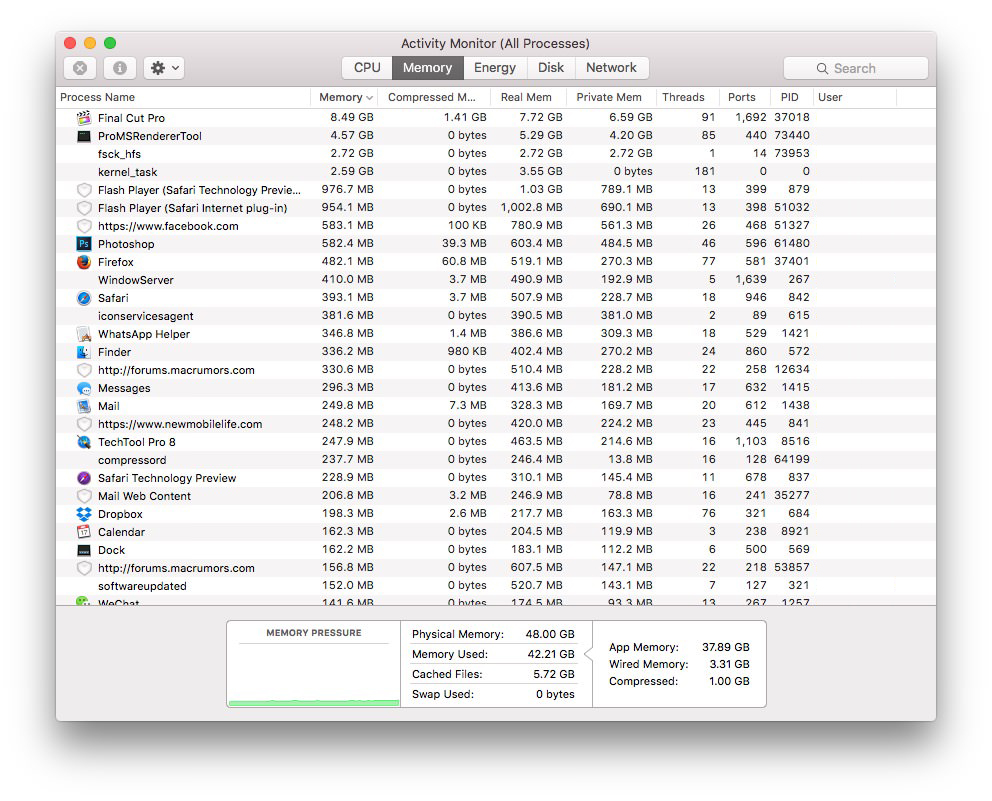Select the iconservicesagent process
Image resolution: width=992 pixels, height=801 pixels.
tap(496, 316)
